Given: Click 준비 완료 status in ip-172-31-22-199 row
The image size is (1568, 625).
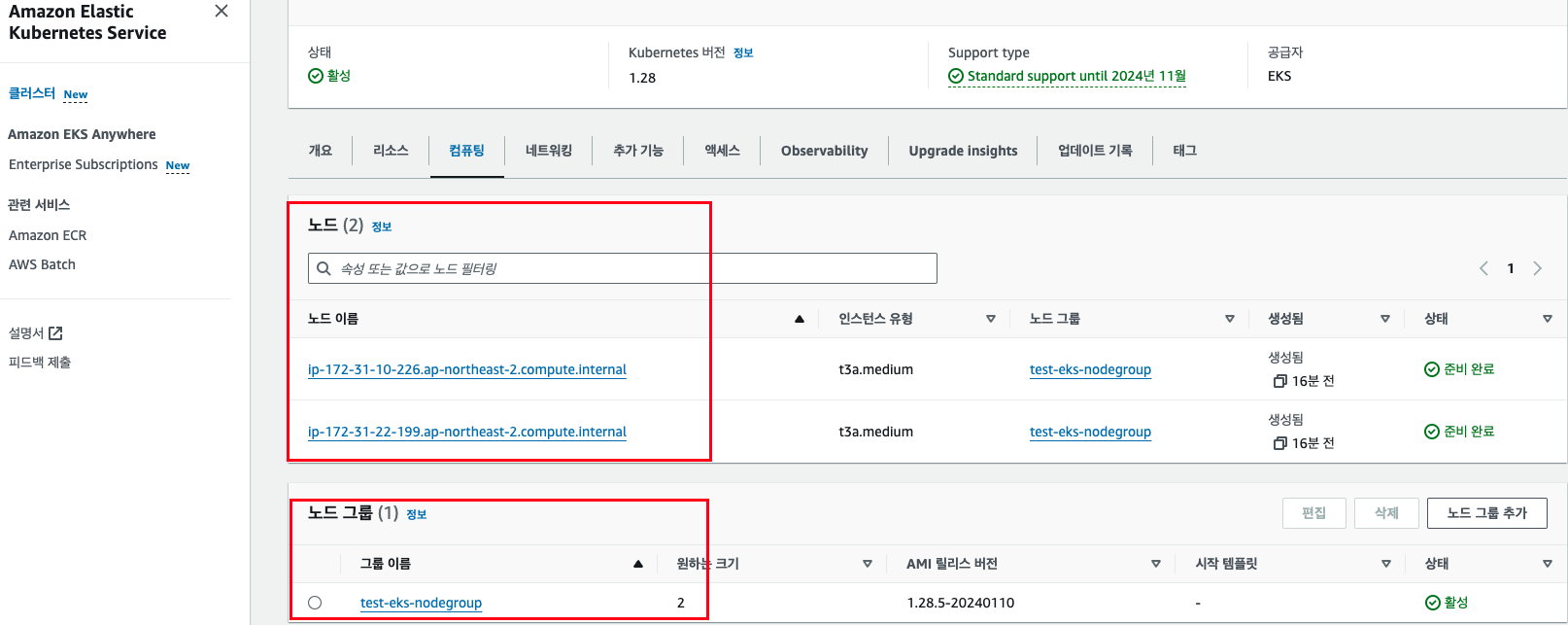Looking at the screenshot, I should (x=1459, y=432).
